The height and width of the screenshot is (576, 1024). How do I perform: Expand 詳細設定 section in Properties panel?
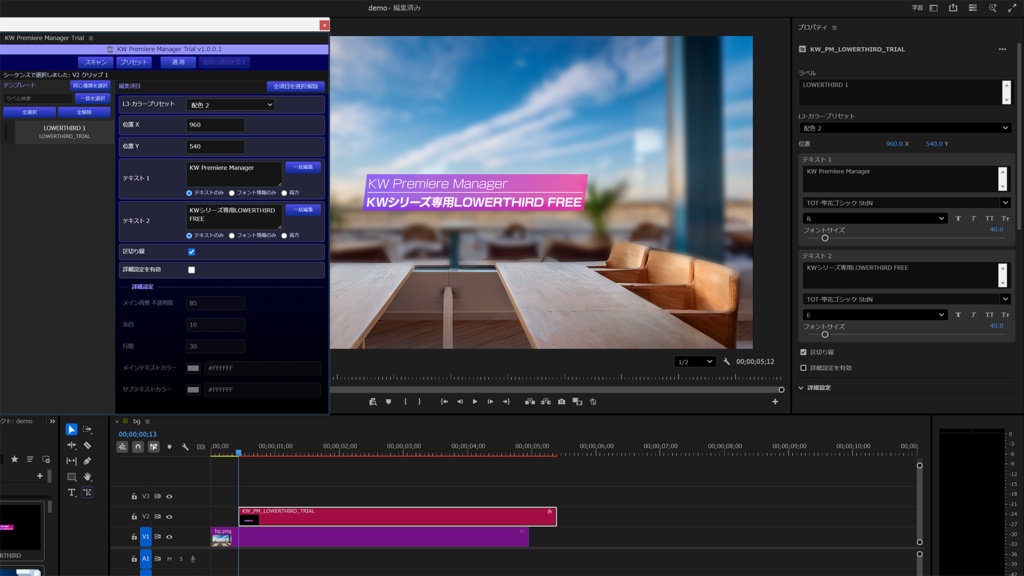[x=801, y=388]
